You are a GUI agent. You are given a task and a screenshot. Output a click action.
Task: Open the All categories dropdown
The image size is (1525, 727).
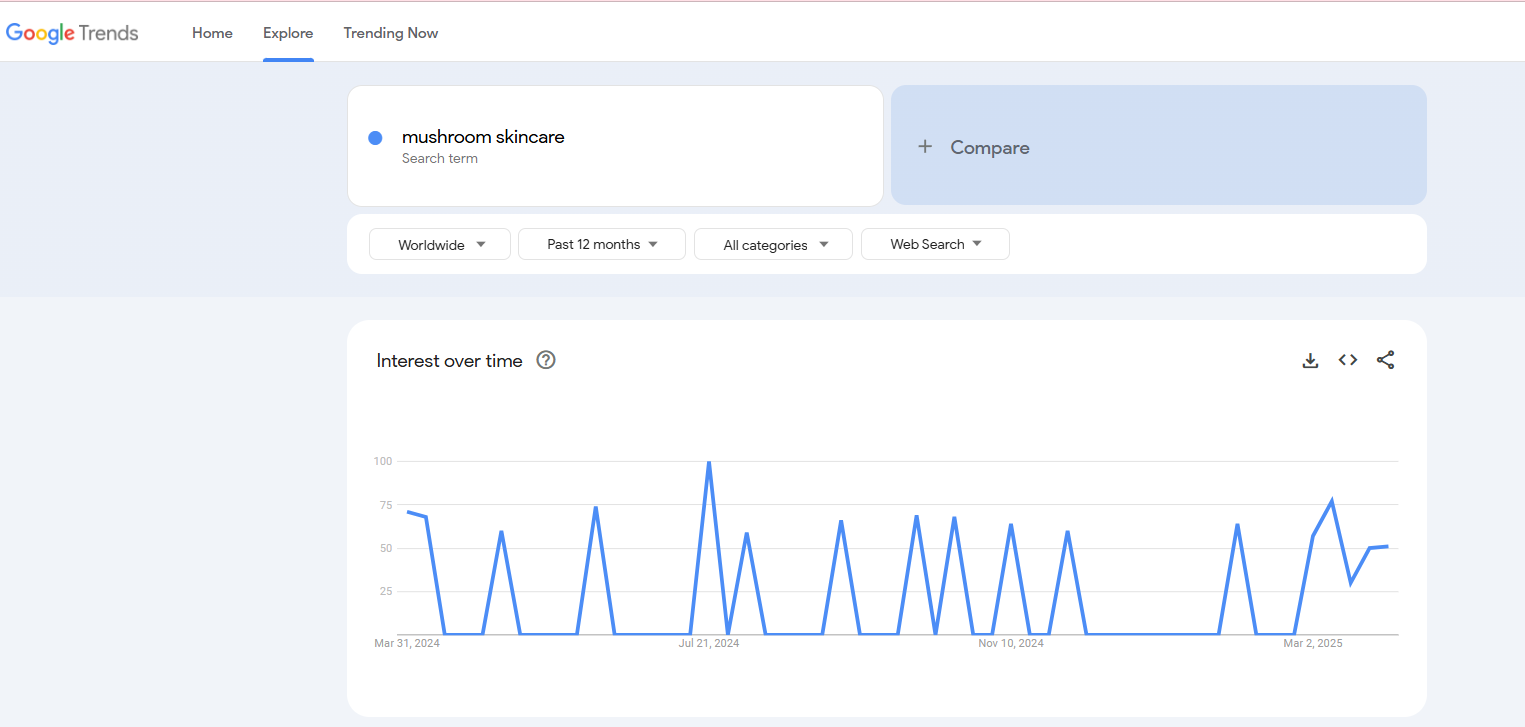click(x=773, y=244)
